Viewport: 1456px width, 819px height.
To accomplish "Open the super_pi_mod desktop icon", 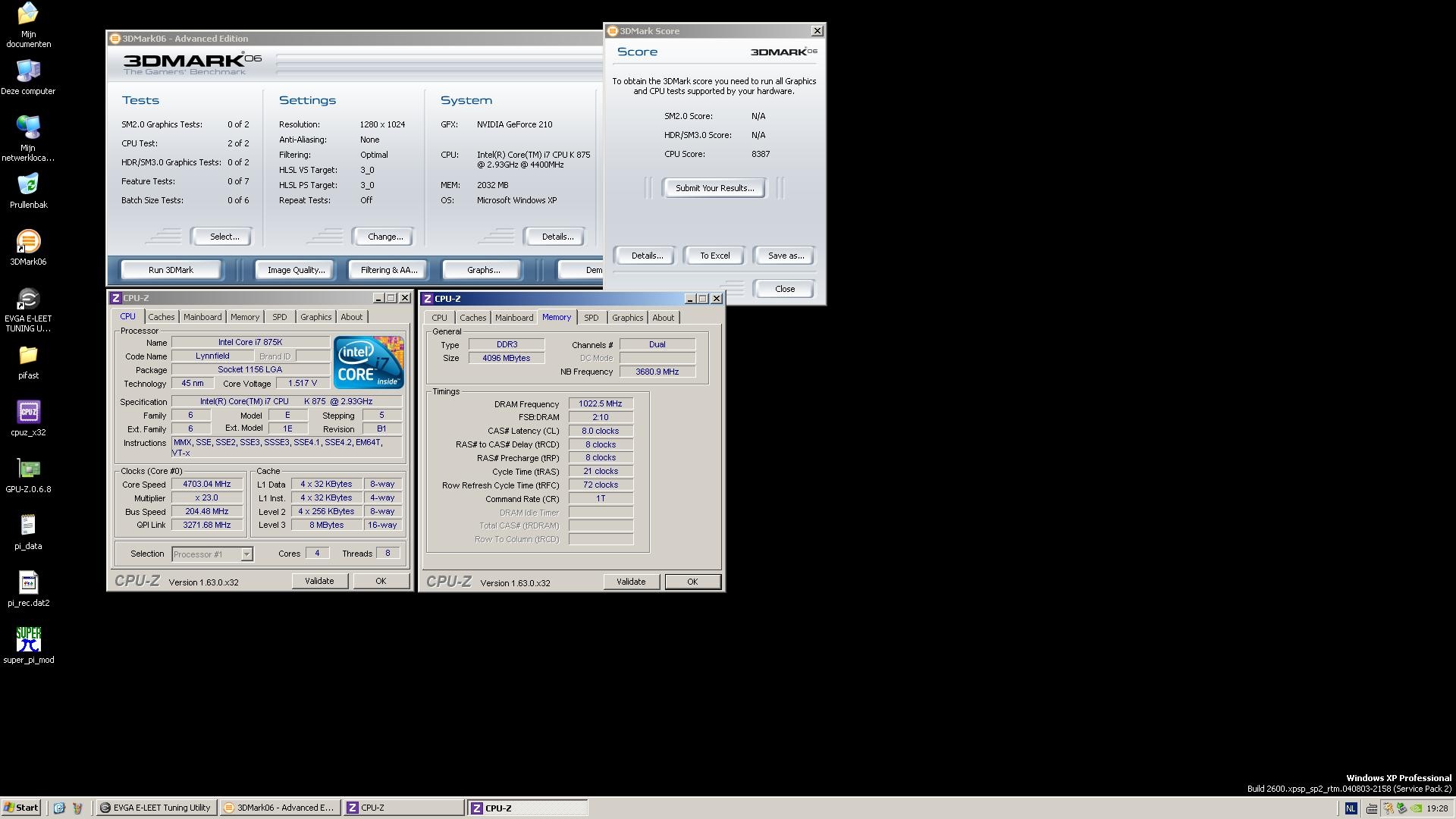I will click(x=28, y=640).
